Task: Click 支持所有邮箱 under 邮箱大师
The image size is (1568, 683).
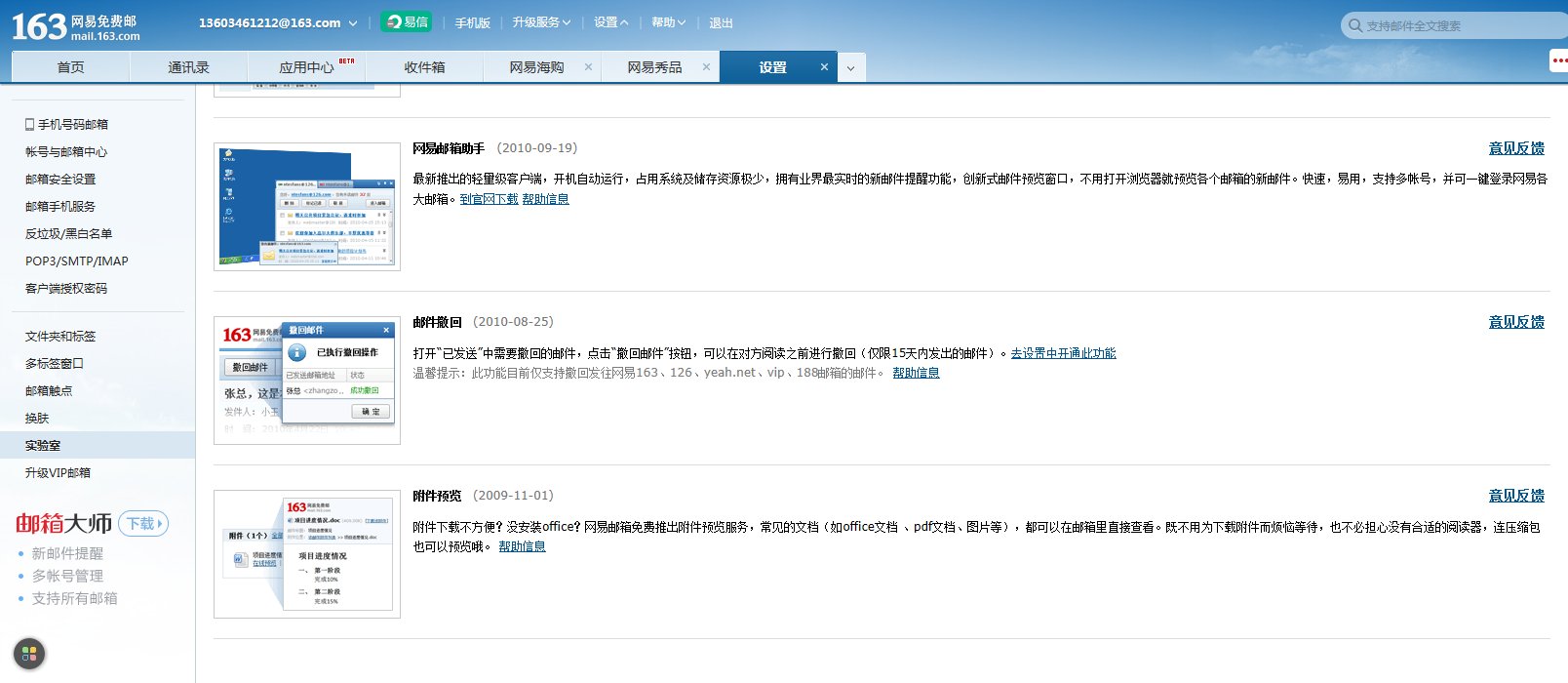Action: [74, 598]
